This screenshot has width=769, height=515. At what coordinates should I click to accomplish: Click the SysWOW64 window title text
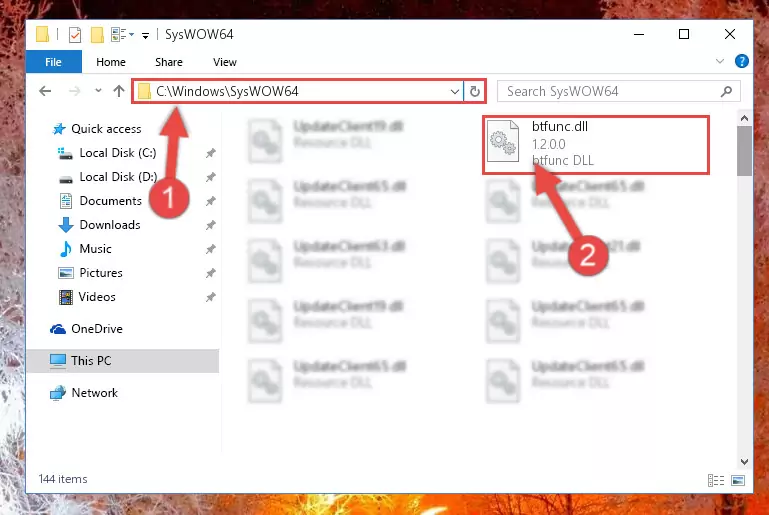pos(199,34)
